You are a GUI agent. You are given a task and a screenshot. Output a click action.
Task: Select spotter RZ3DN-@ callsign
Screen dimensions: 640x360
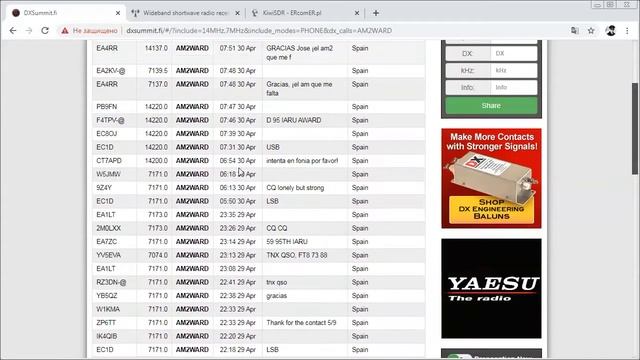coord(111,282)
